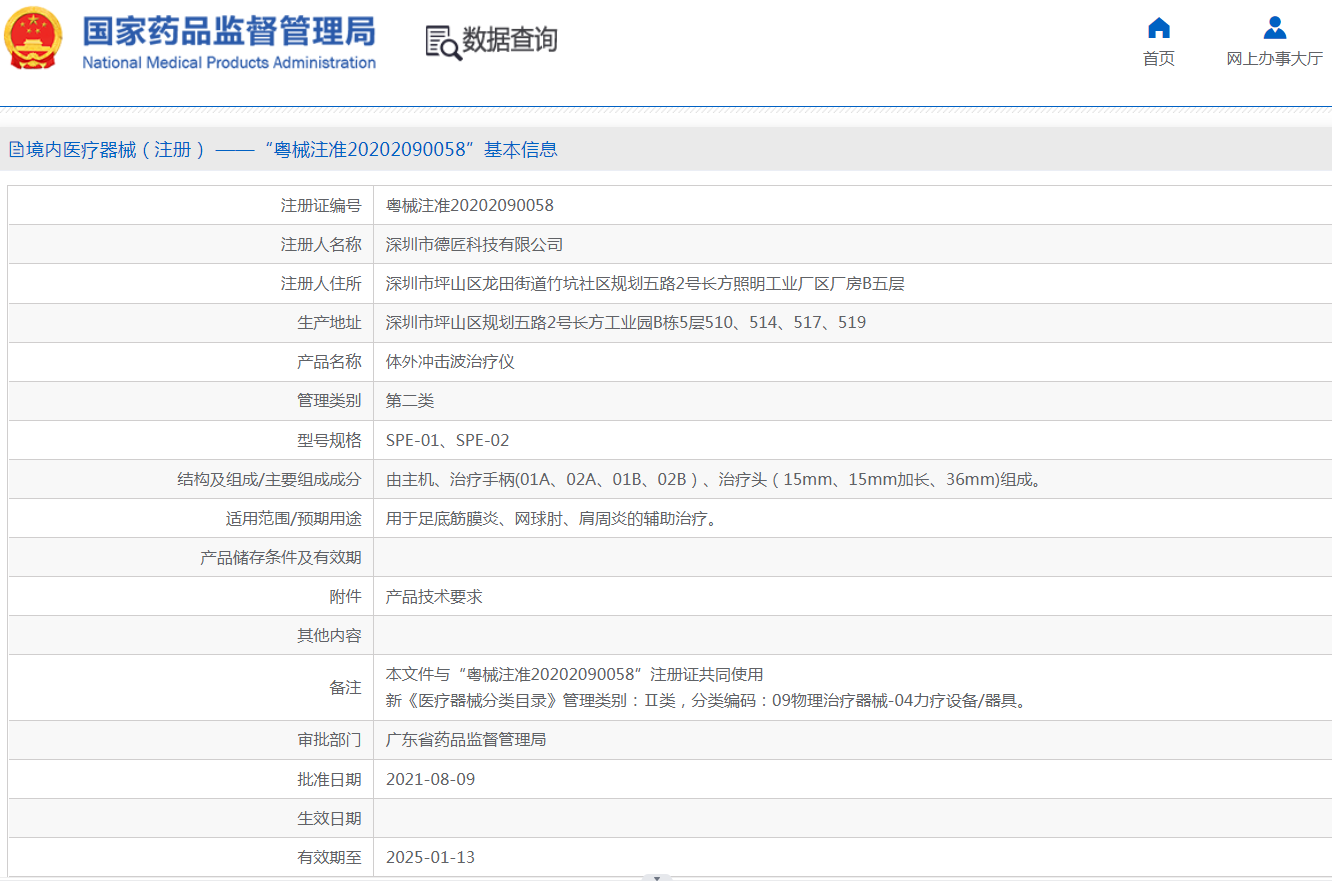1332x881 pixels.
Task: Click the 产品技术要求 attachment link
Action: (x=434, y=597)
